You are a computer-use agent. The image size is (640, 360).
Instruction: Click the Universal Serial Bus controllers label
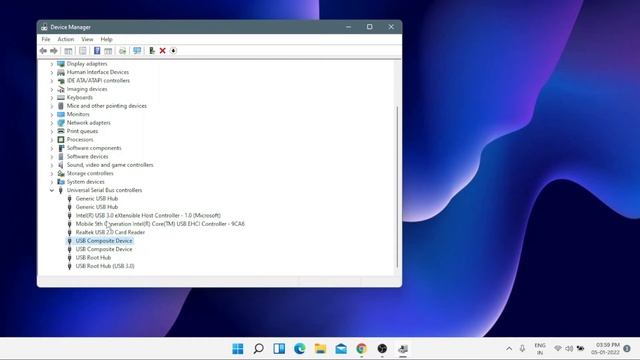pyautogui.click(x=104, y=190)
